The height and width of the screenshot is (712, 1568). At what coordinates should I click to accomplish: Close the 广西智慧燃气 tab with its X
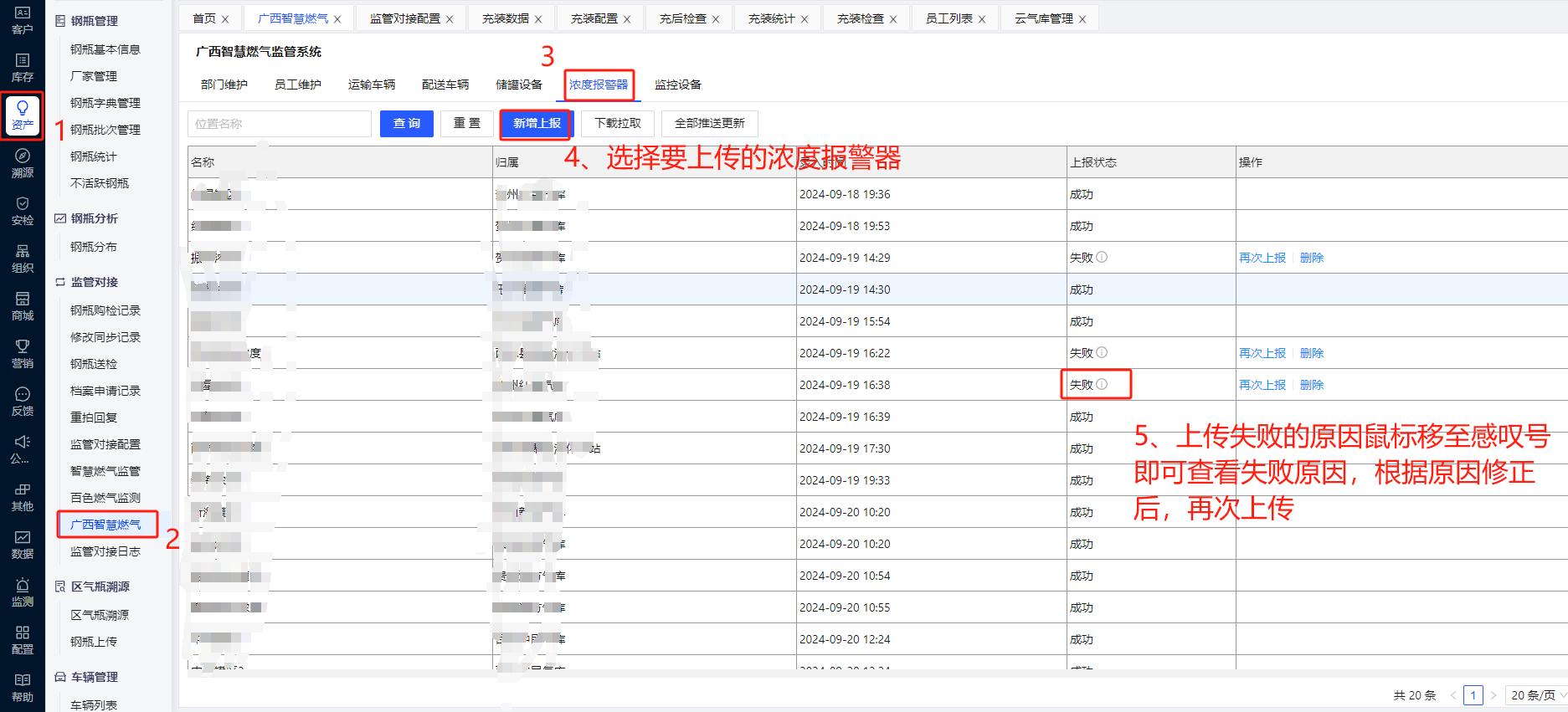click(337, 19)
